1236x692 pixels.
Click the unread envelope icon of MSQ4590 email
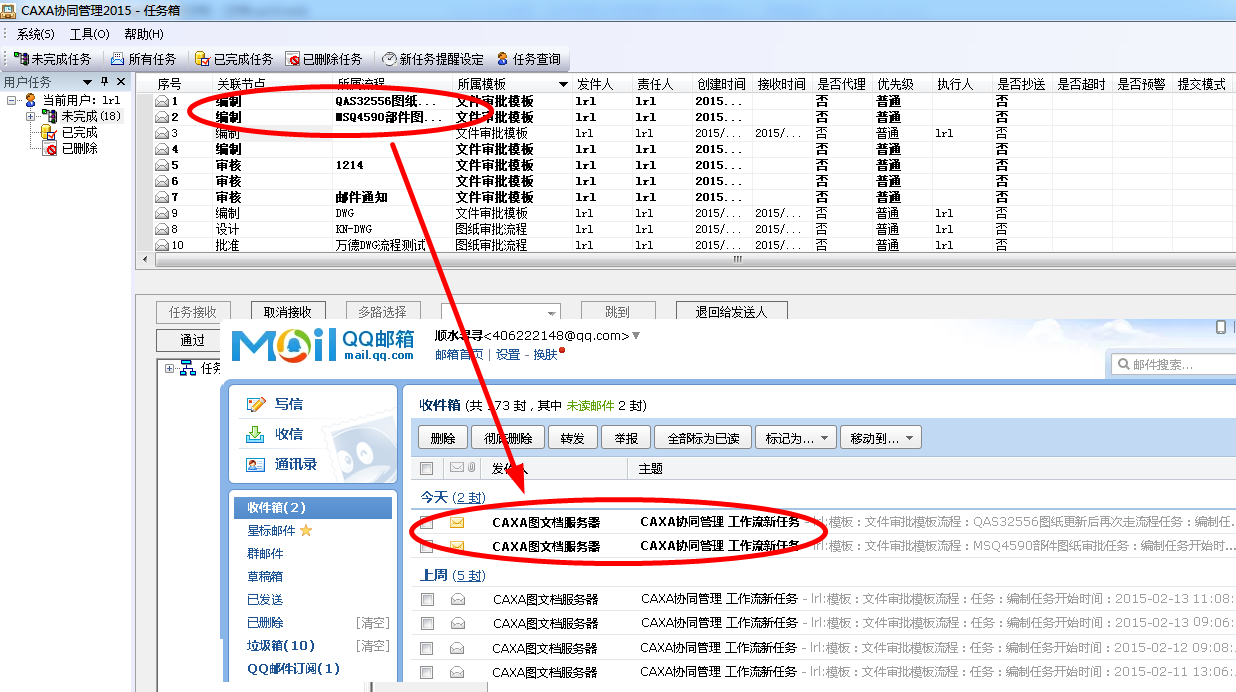(x=457, y=546)
